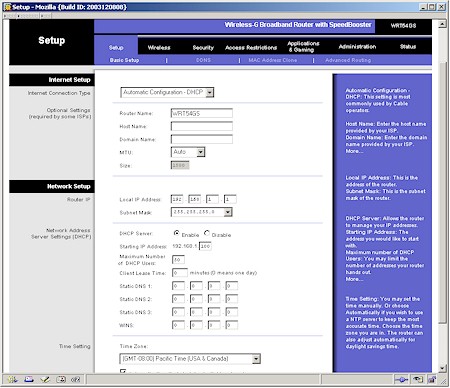Image resolution: width=450 pixels, height=388 pixels.
Task: Open Mail from the status bar component icon
Action: (x=29, y=379)
